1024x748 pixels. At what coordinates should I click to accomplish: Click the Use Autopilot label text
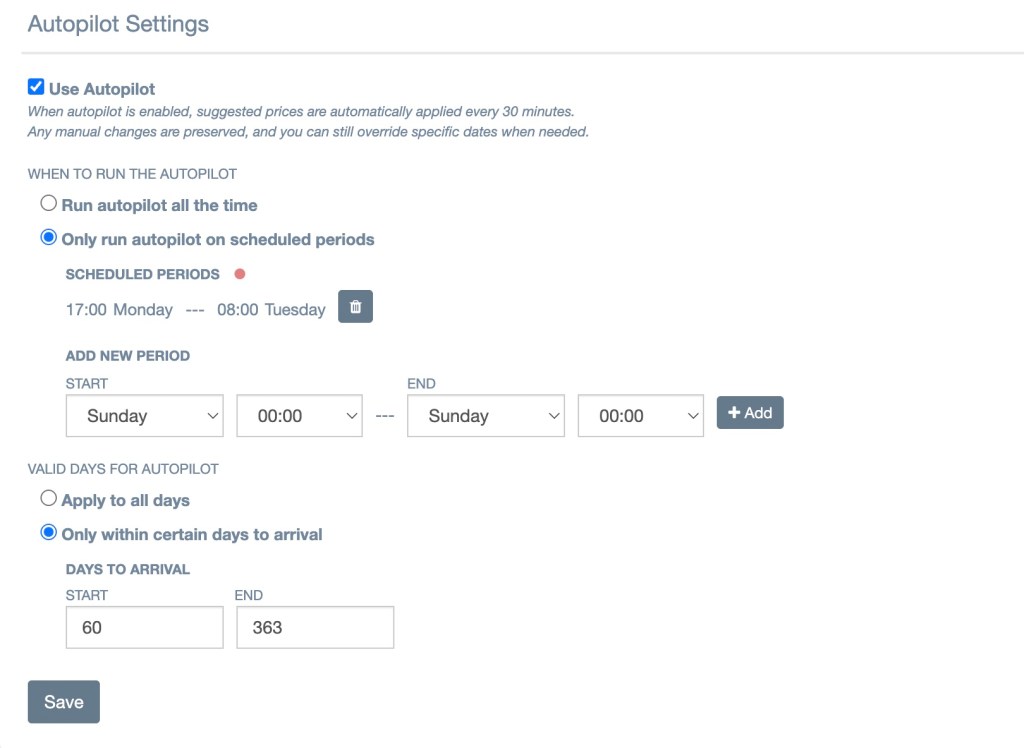pos(102,89)
